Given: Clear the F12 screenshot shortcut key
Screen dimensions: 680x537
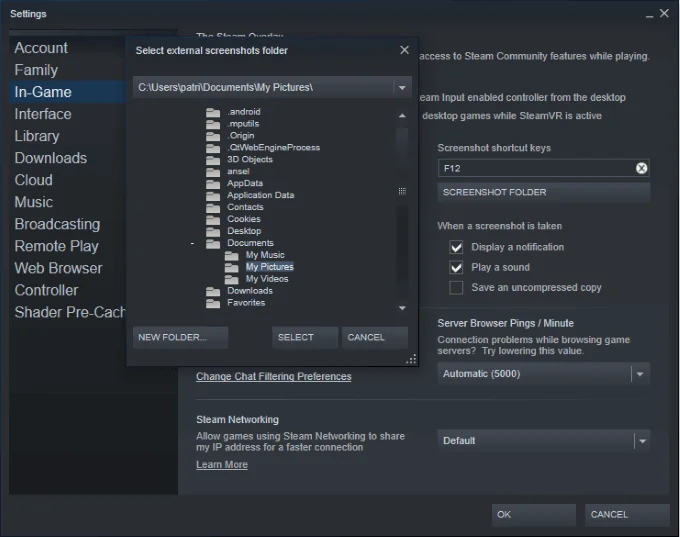Looking at the screenshot, I should tap(641, 168).
